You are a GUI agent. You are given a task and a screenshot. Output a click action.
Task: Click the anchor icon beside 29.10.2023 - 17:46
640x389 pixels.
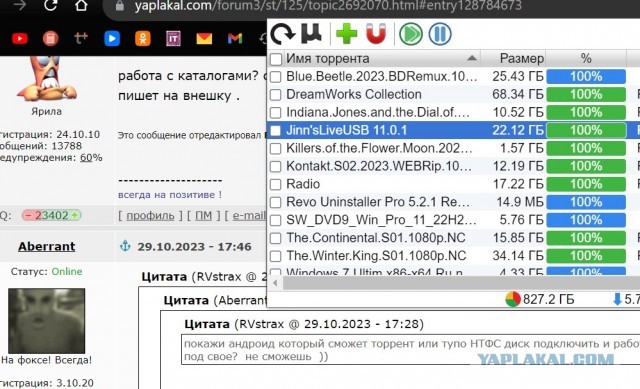pos(125,246)
